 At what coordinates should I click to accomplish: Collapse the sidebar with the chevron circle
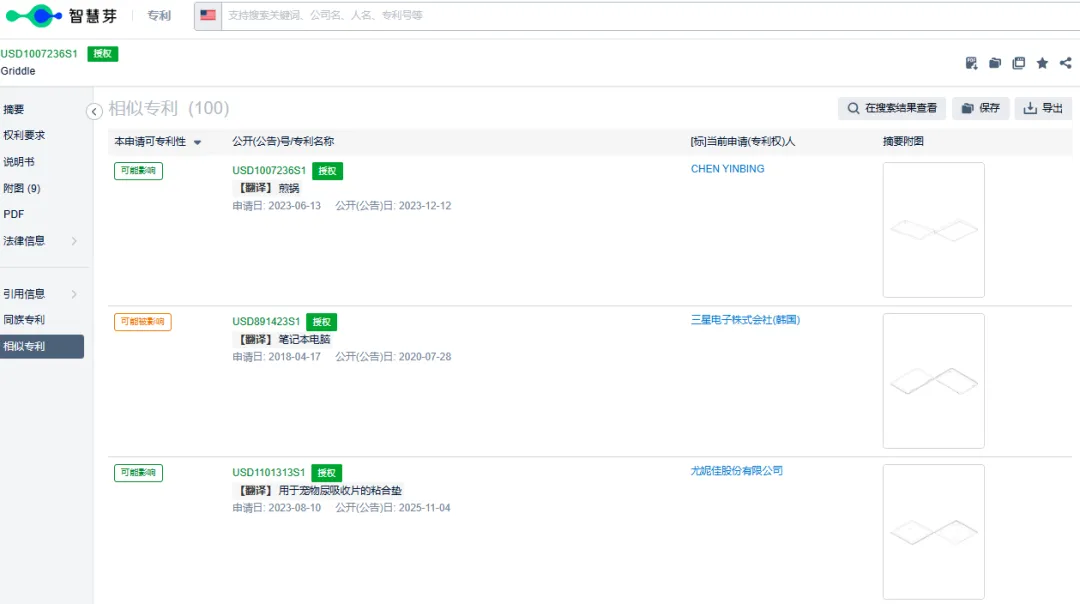94,111
